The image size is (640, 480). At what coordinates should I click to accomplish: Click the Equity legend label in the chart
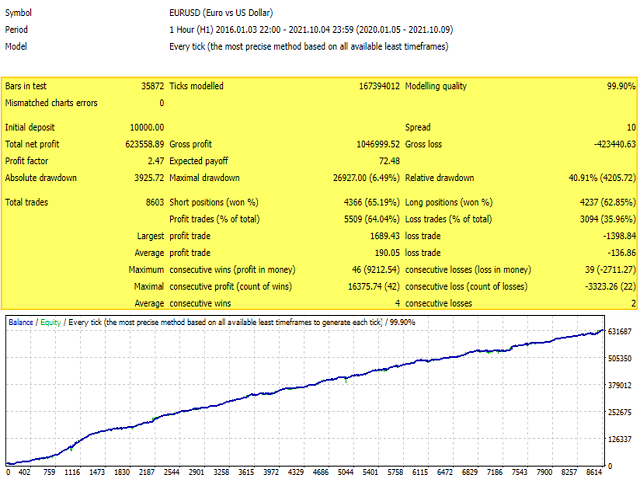pyautogui.click(x=51, y=322)
